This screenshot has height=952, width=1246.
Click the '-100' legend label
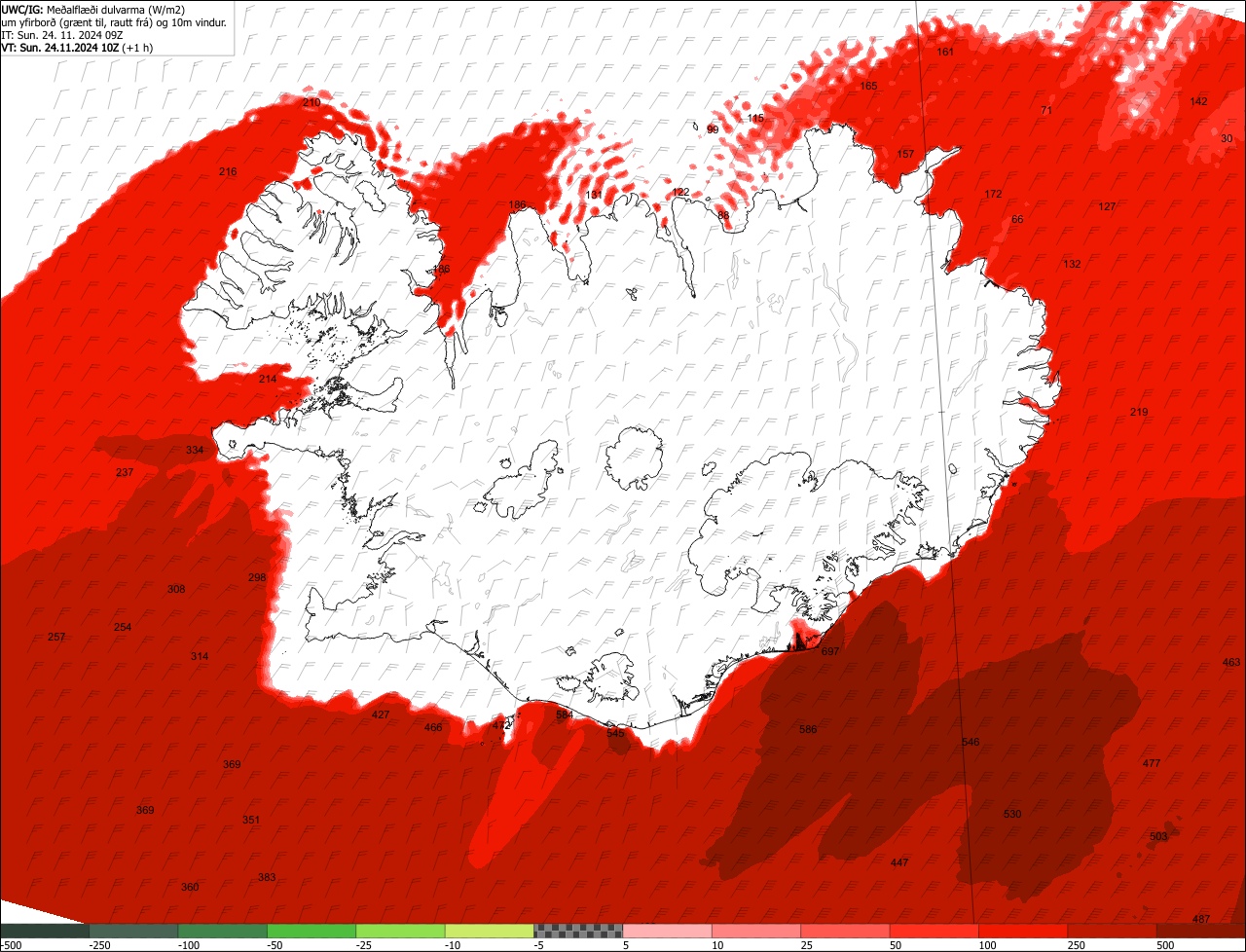[x=187, y=945]
